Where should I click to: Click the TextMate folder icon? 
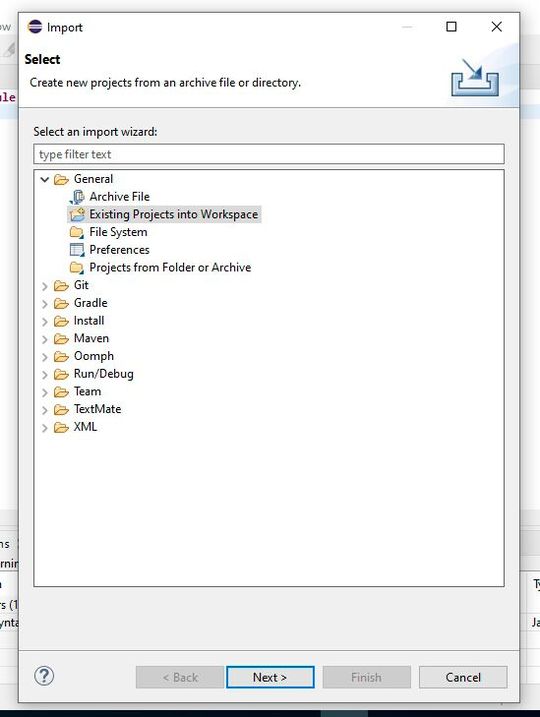pyautogui.click(x=61, y=410)
